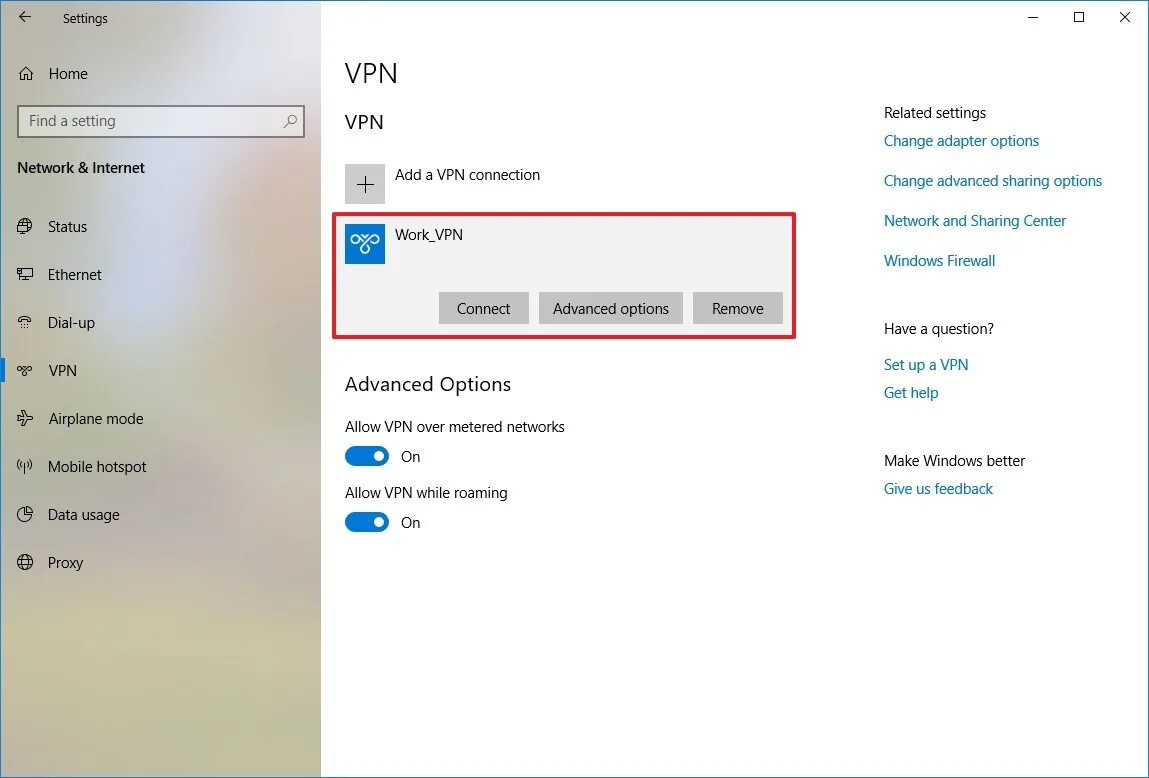Image resolution: width=1149 pixels, height=778 pixels.
Task: Click the Mobile hotspot icon
Action: (x=26, y=467)
